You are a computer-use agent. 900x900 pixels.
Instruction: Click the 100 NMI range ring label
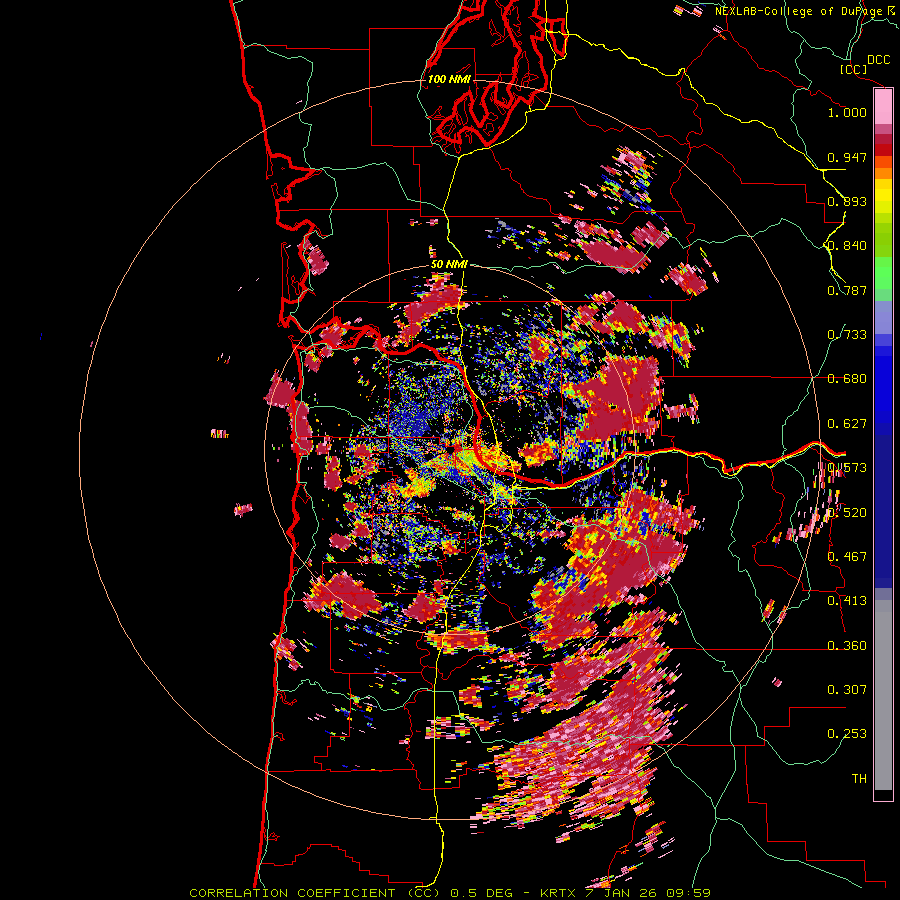point(449,79)
